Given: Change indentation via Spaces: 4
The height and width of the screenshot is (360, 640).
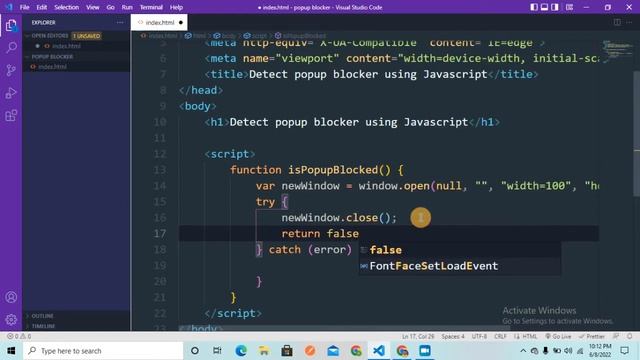Looking at the screenshot, I should tap(453, 336).
